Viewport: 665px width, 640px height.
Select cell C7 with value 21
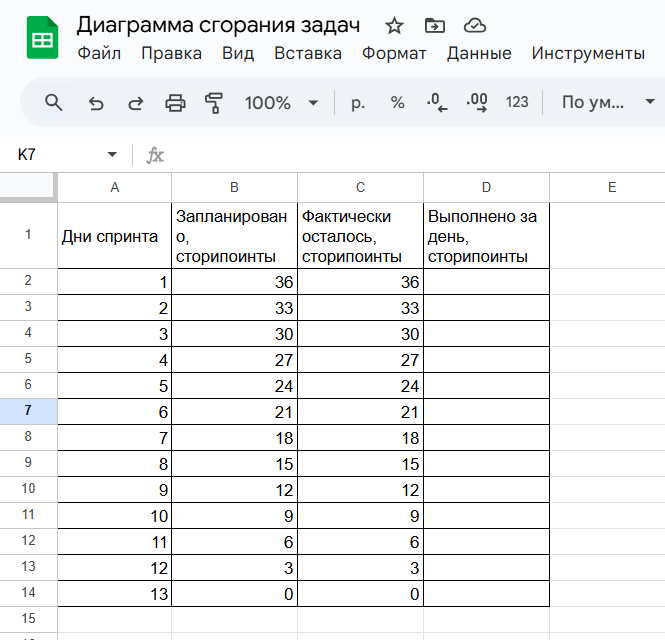coord(360,412)
